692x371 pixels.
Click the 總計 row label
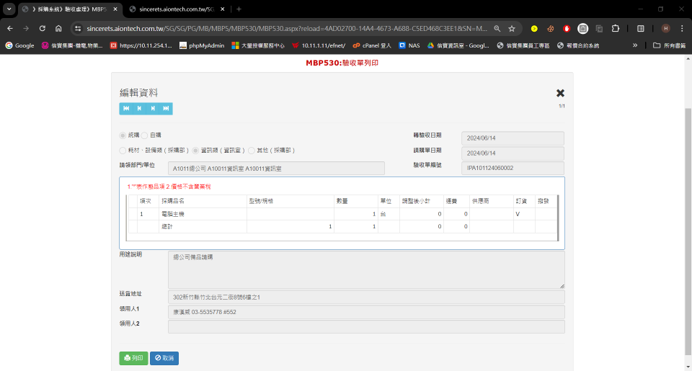pos(167,226)
